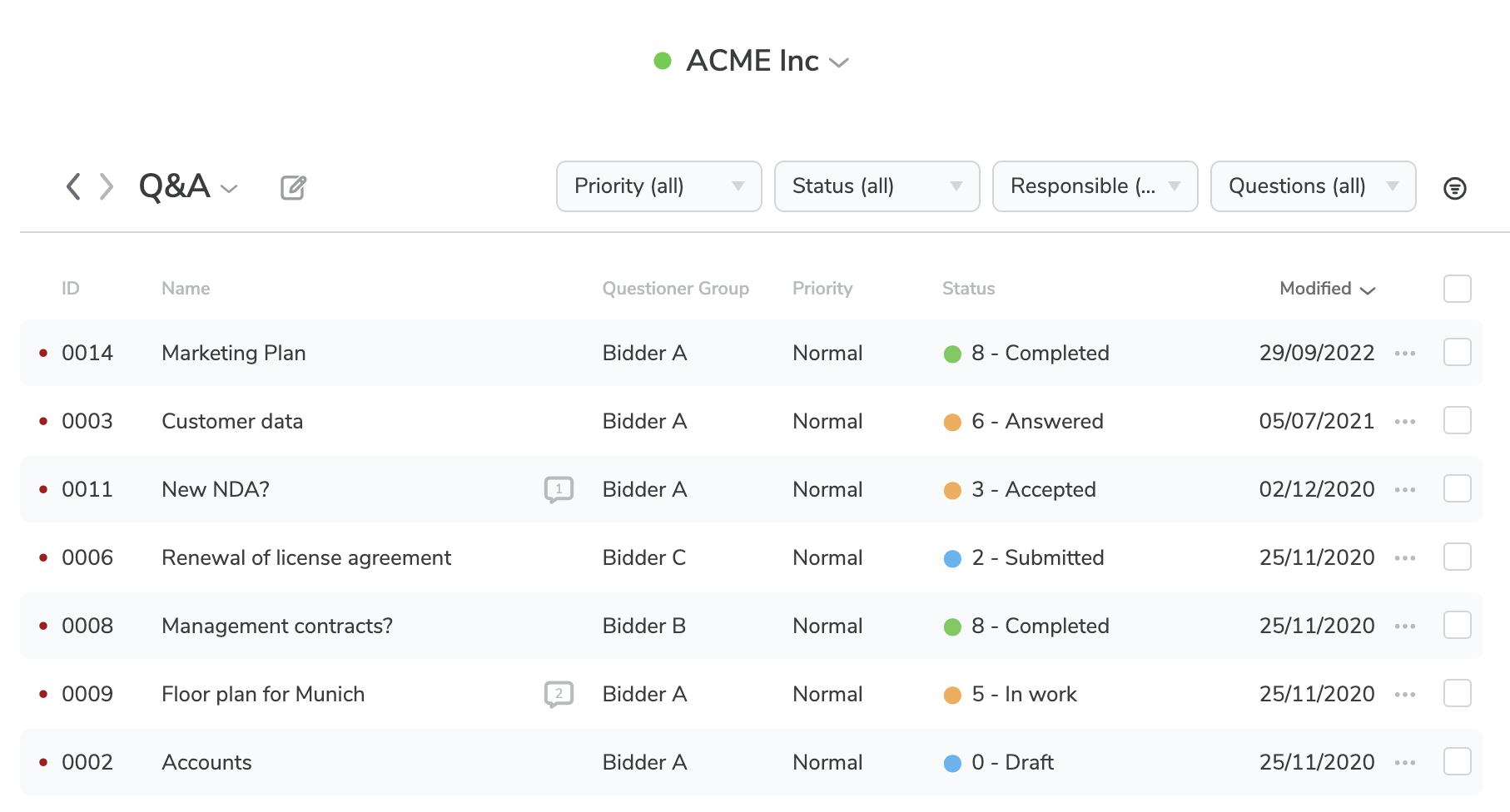This screenshot has height=812, width=1510.
Task: Click green status dot of Management contracts?
Action: tap(952, 626)
